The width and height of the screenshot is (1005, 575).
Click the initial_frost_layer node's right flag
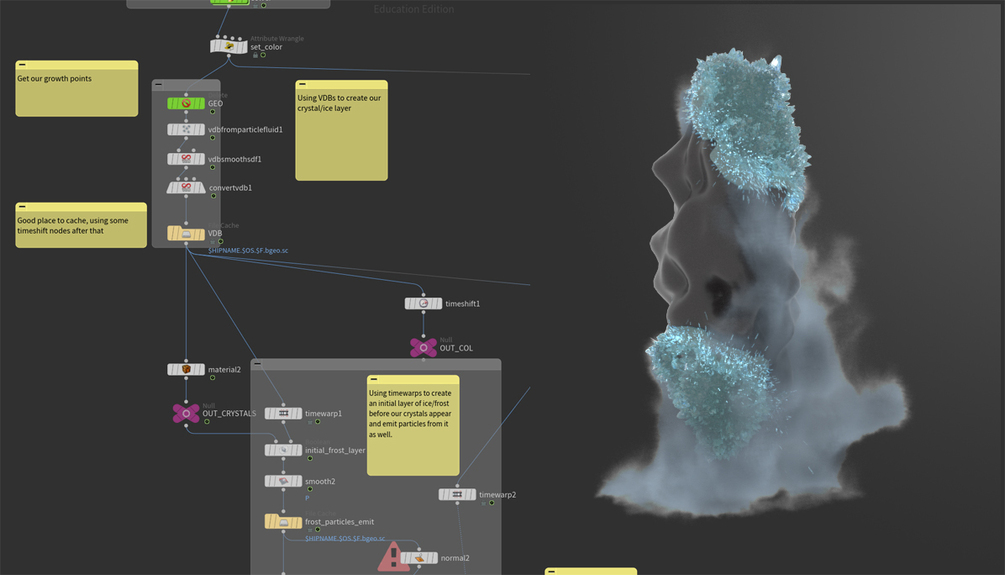click(x=297, y=450)
